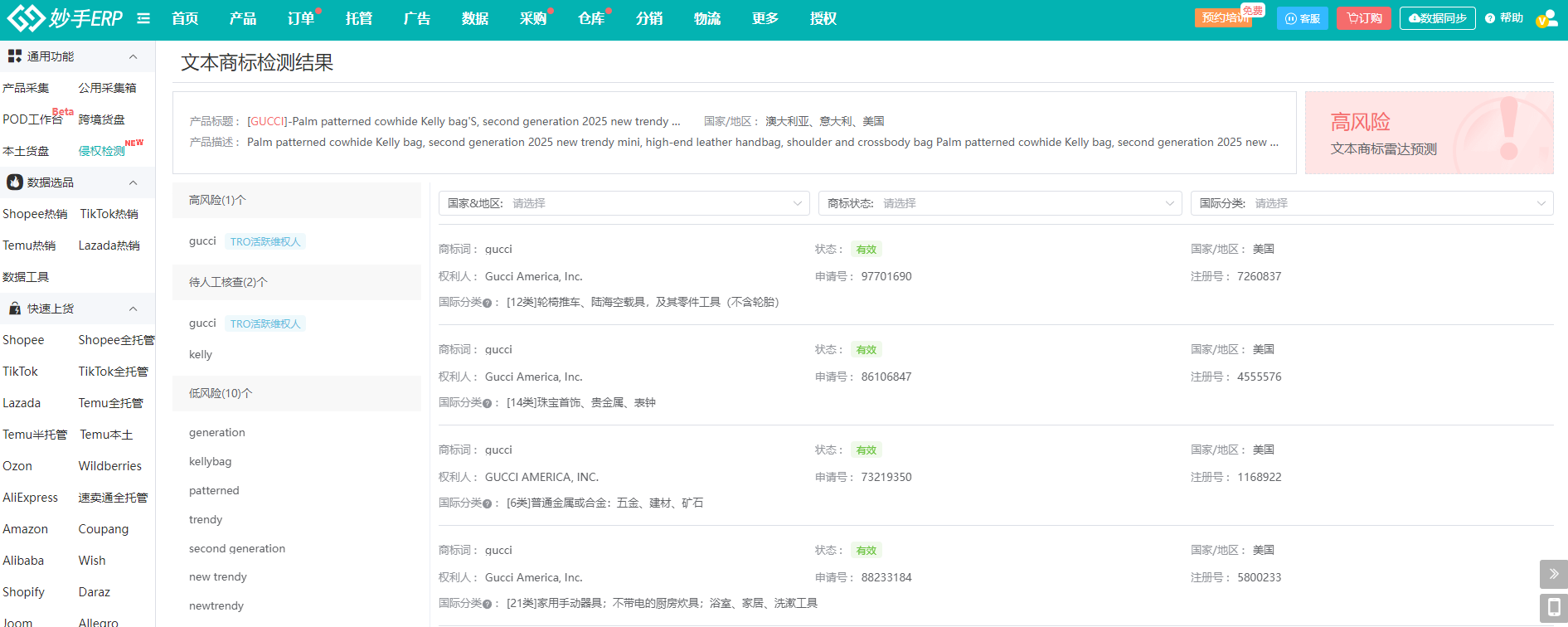Click the double-arrow expand icon at right edge
This screenshot has height=627, width=1568.
pyautogui.click(x=1554, y=574)
